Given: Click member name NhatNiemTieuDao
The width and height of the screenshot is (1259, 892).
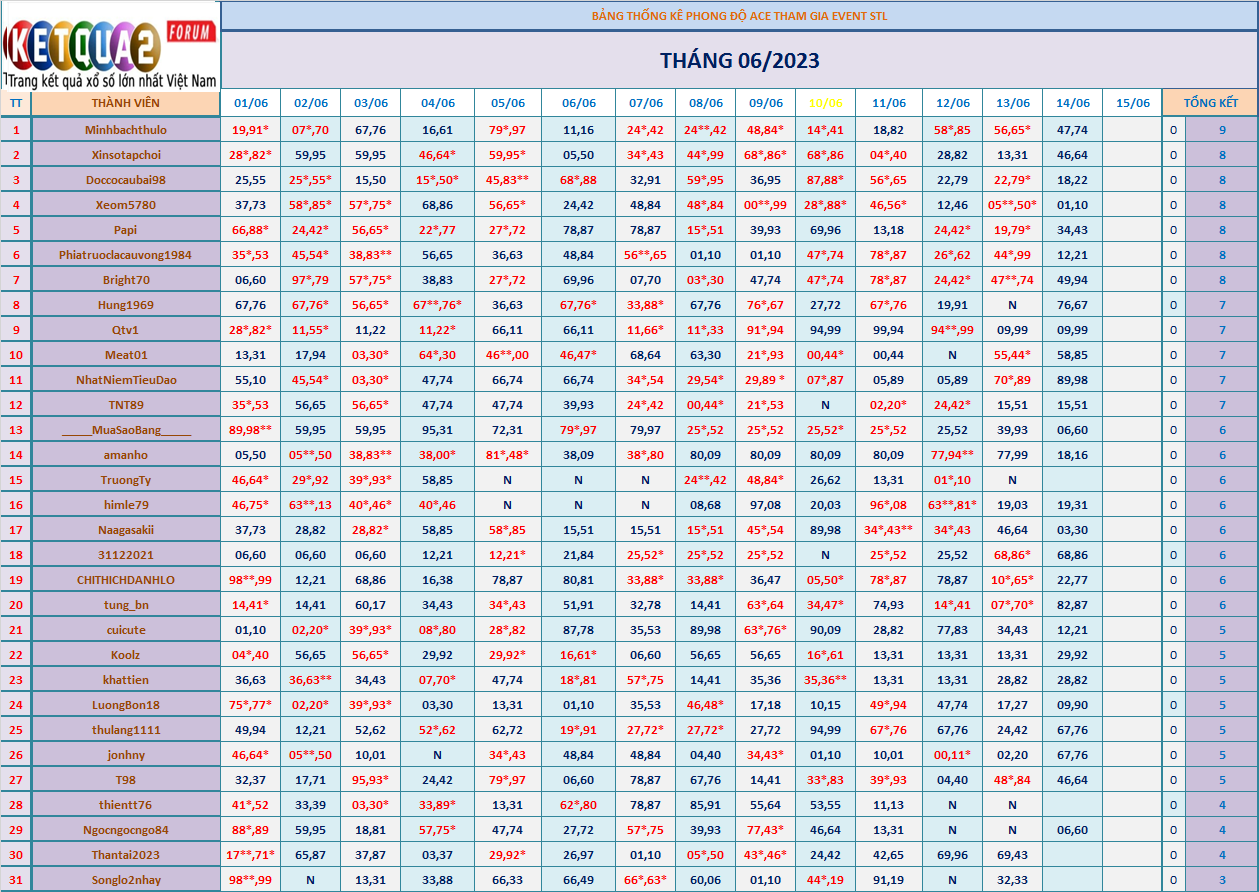Looking at the screenshot, I should (125, 380).
